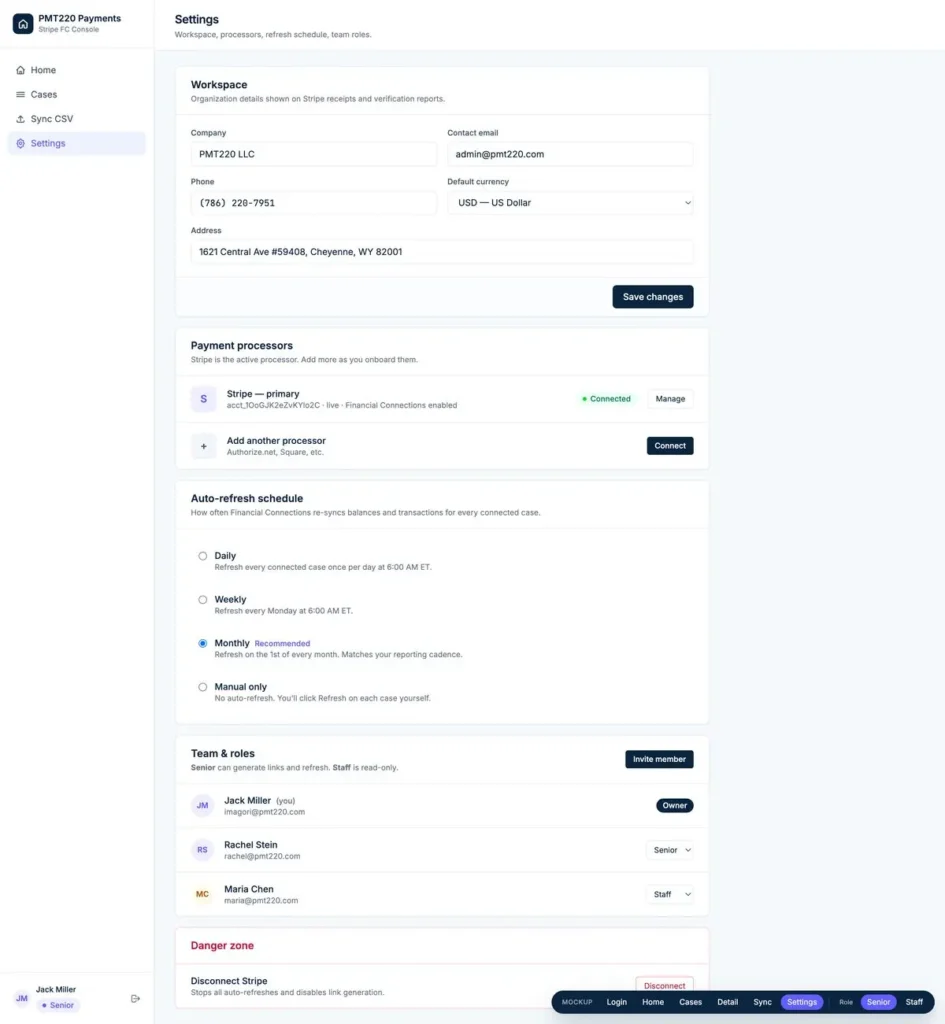The height and width of the screenshot is (1024, 945).
Task: Switch to Cases in mockup bar
Action: [x=690, y=1002]
